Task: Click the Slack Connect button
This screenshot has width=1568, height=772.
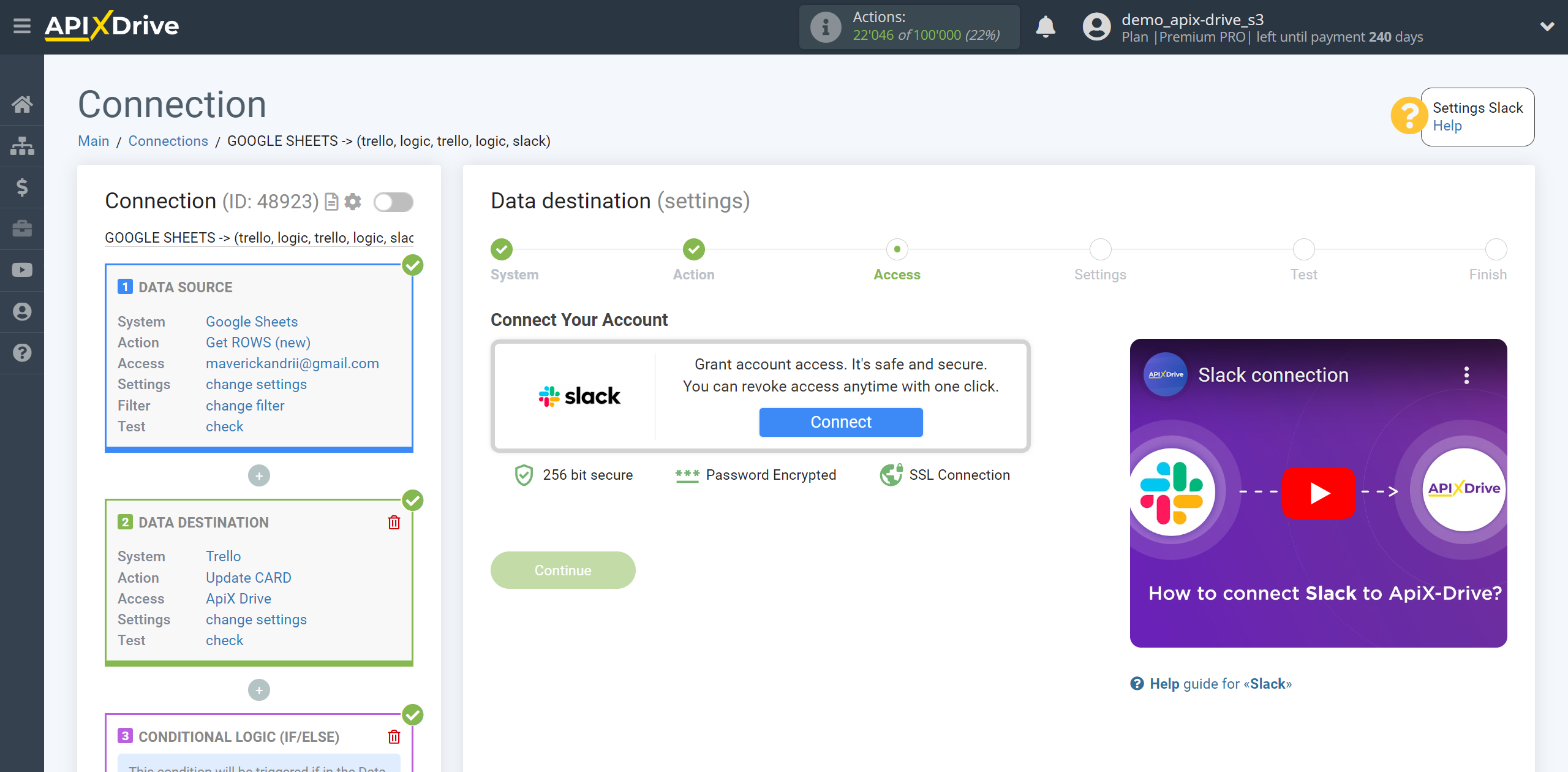Action: (841, 421)
